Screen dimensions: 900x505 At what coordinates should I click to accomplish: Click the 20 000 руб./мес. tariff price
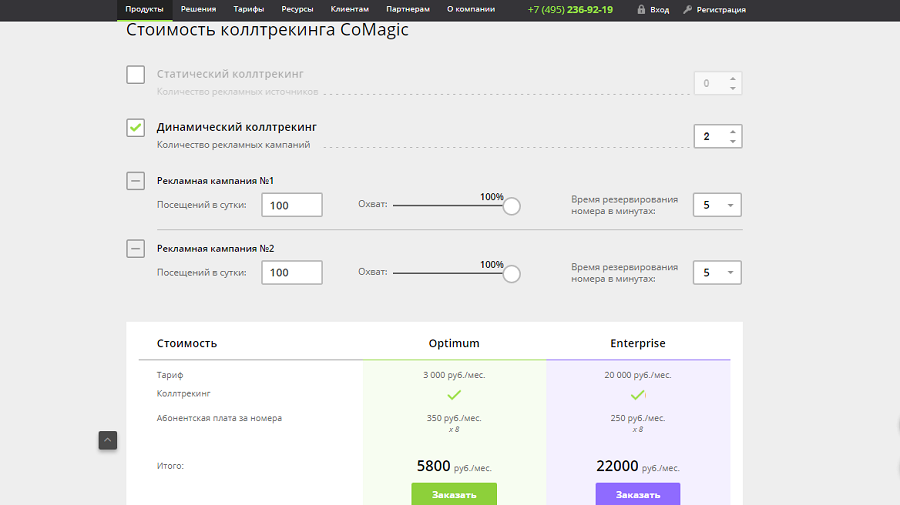638,375
